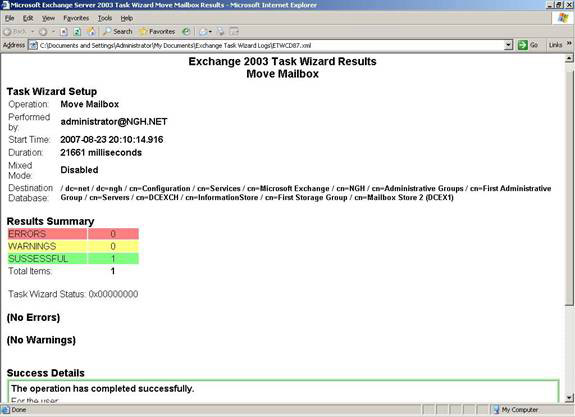Click the Operation 'Move Mailbox' value
This screenshot has width=575, height=417.
tap(89, 104)
